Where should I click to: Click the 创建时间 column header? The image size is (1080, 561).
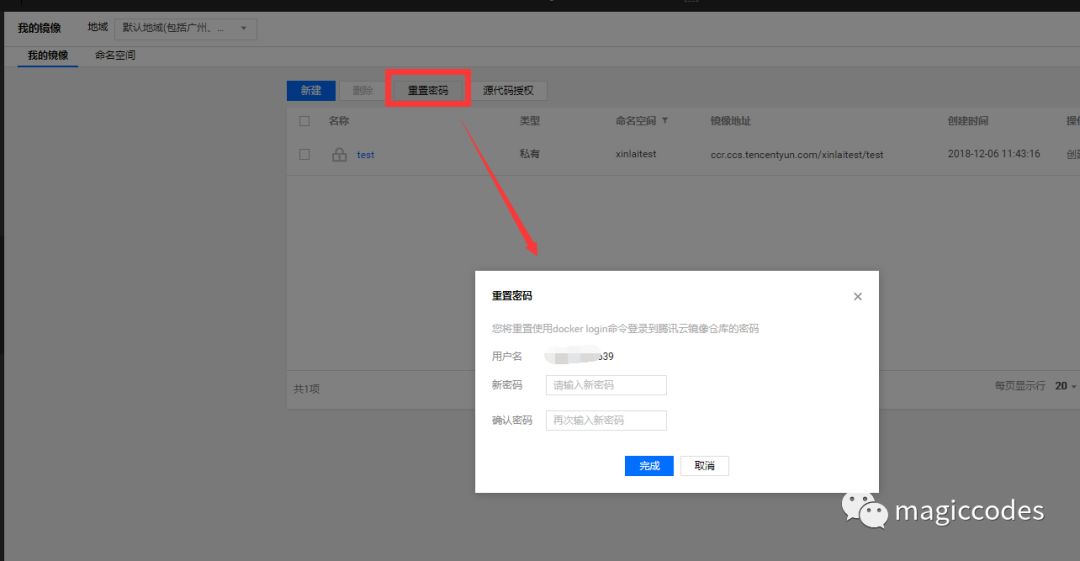pos(968,121)
